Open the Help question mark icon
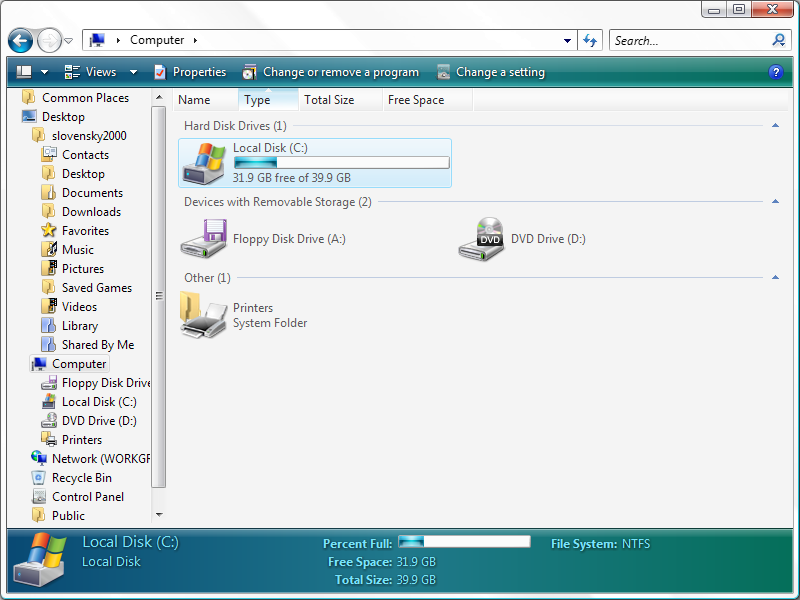800x600 pixels. [776, 72]
